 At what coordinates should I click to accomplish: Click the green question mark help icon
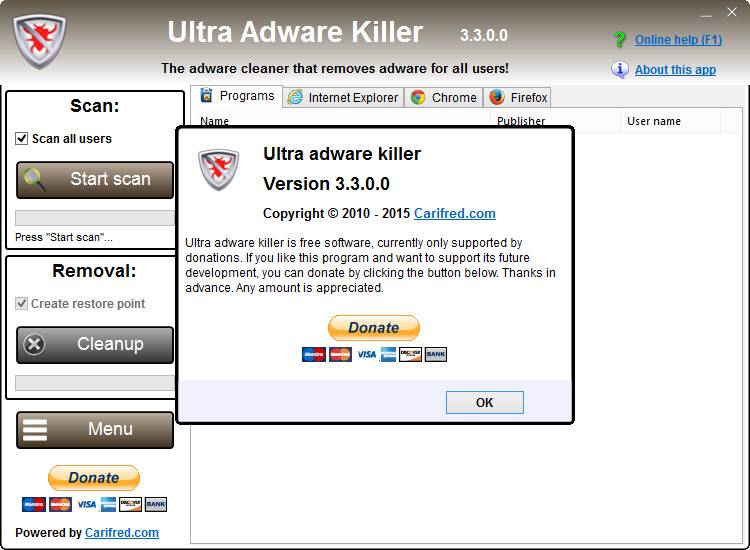[619, 39]
